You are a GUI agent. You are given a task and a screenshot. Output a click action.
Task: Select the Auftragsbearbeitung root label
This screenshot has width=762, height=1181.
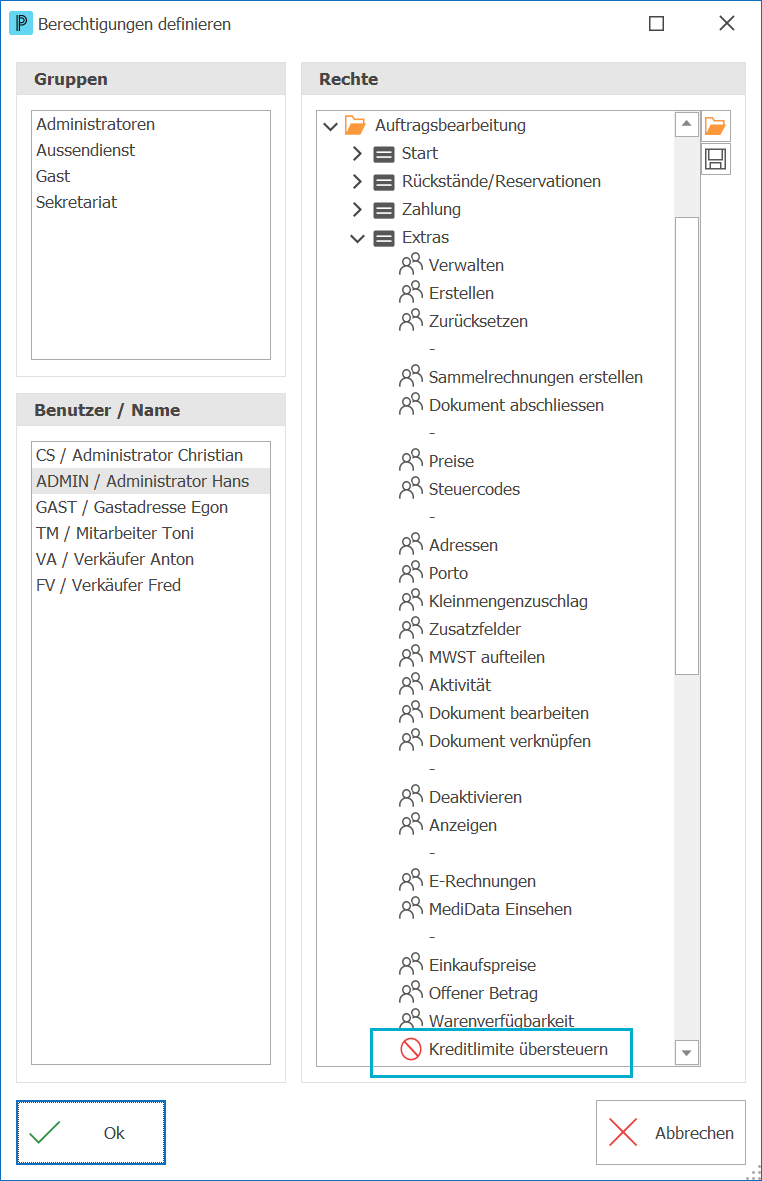(450, 125)
